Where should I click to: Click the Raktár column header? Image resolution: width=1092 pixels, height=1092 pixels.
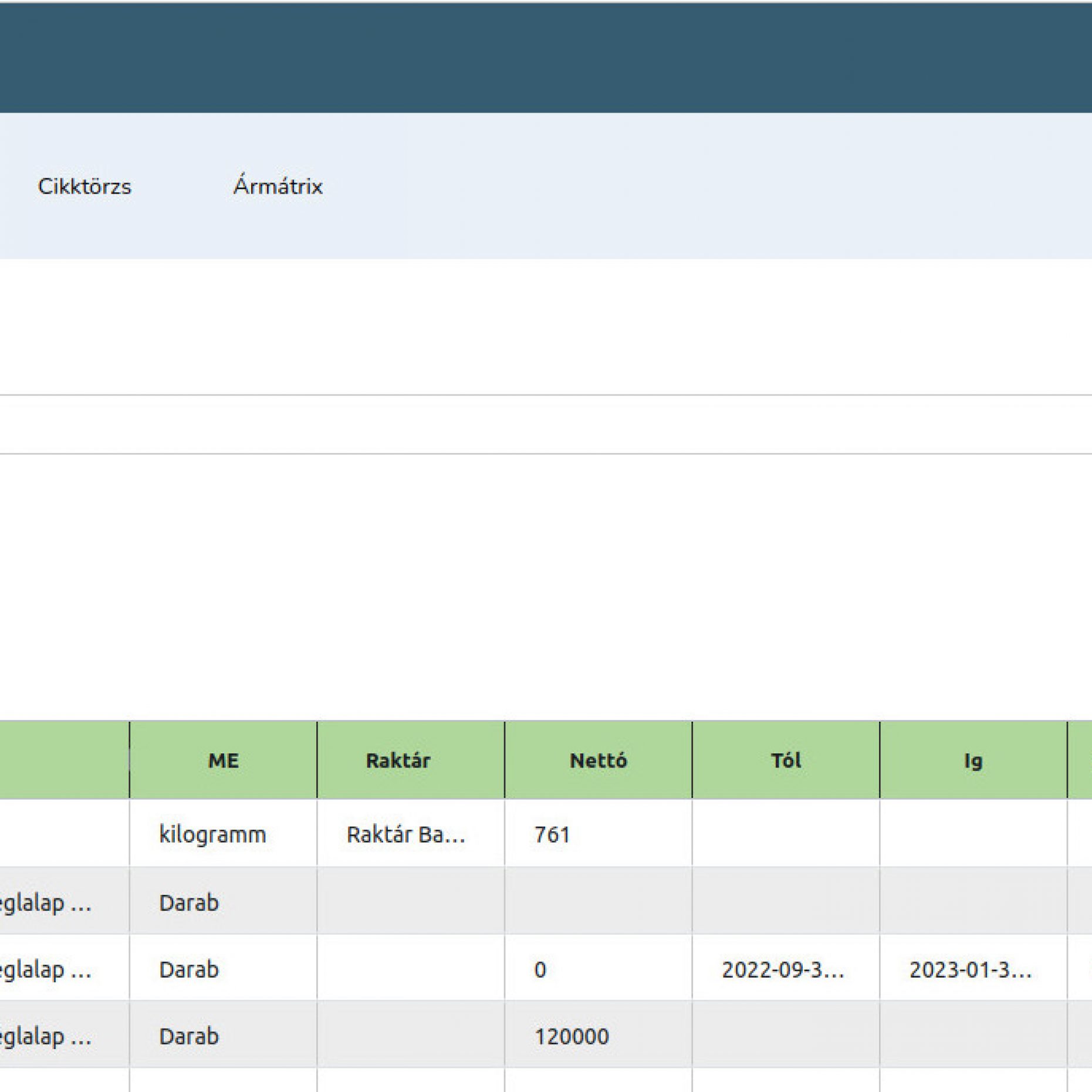(398, 760)
